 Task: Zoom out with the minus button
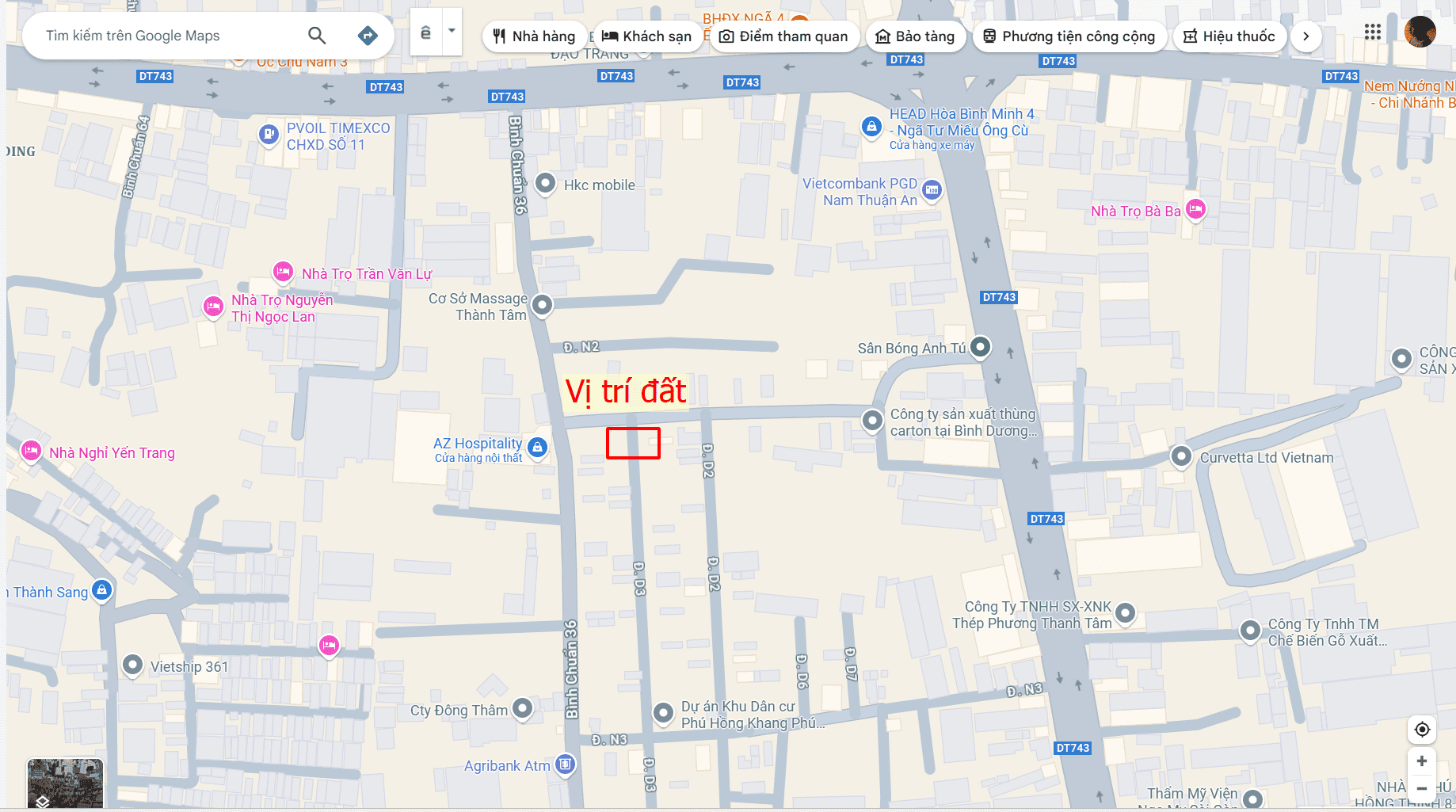1422,788
